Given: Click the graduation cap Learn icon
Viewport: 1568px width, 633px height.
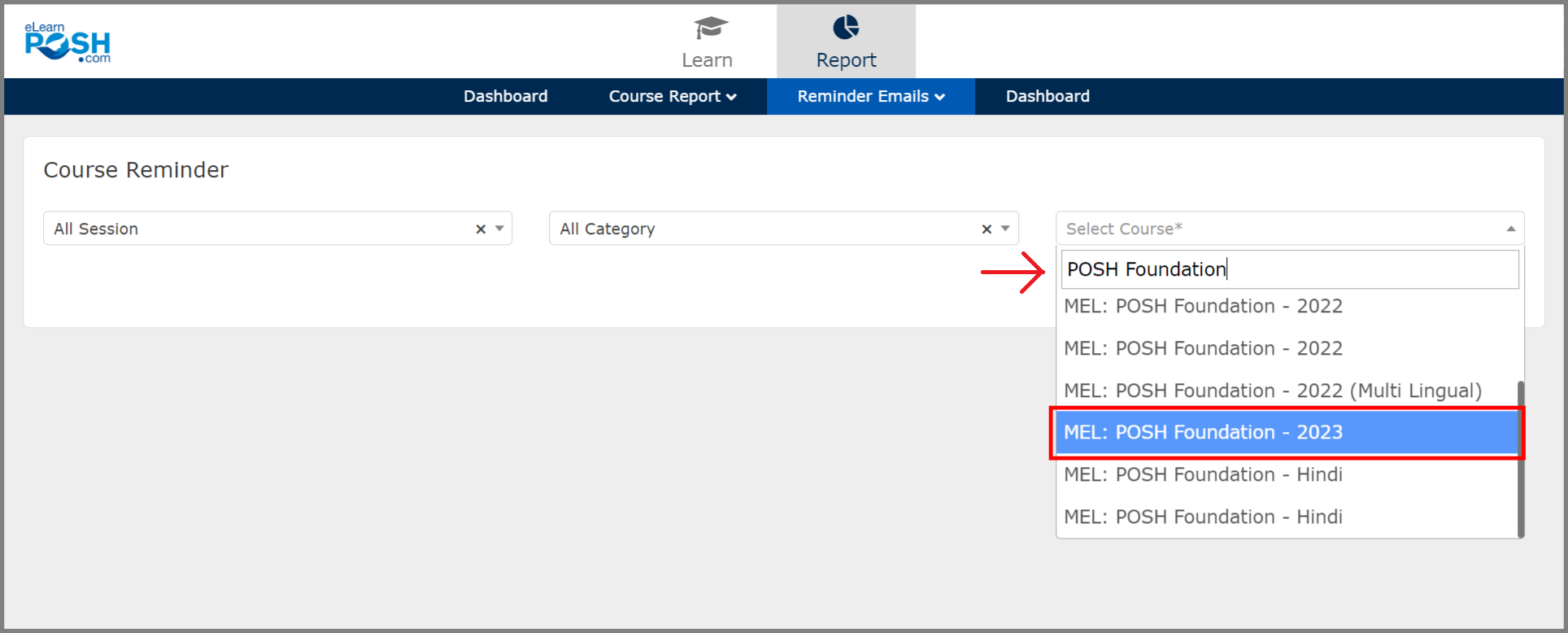Looking at the screenshot, I should click(710, 28).
